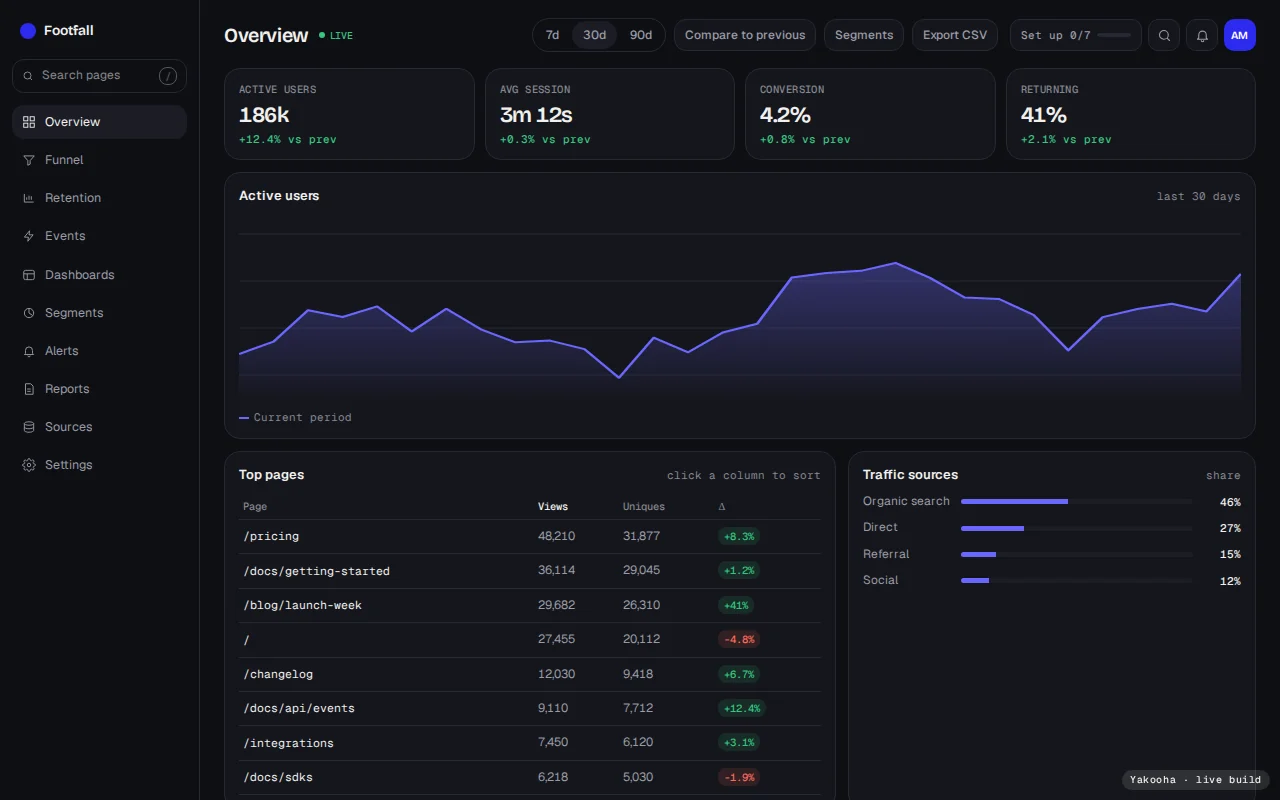
Task: Navigate to Dashboards
Action: pyautogui.click(x=99, y=275)
